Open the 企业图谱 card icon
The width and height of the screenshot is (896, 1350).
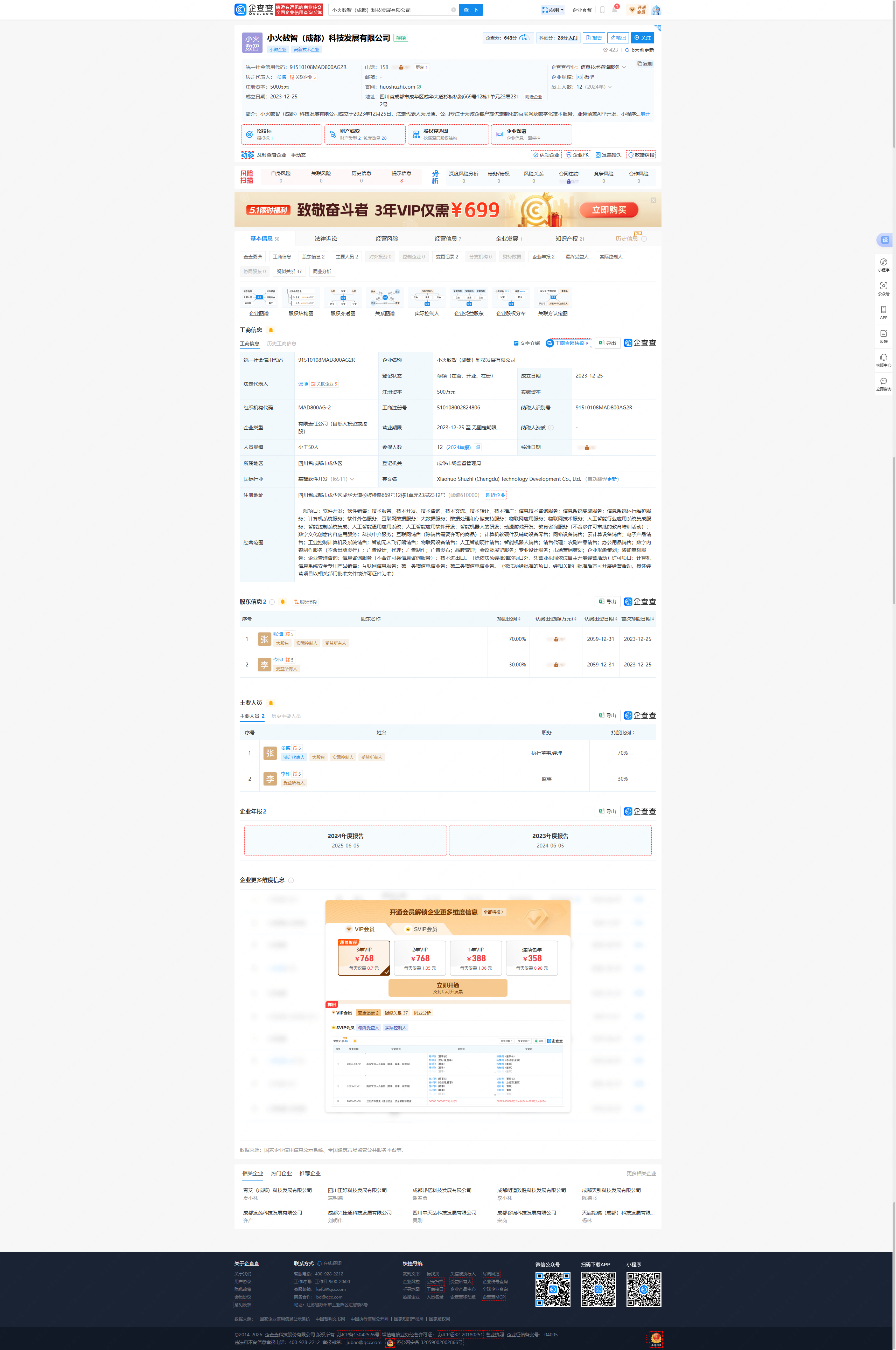(x=499, y=134)
